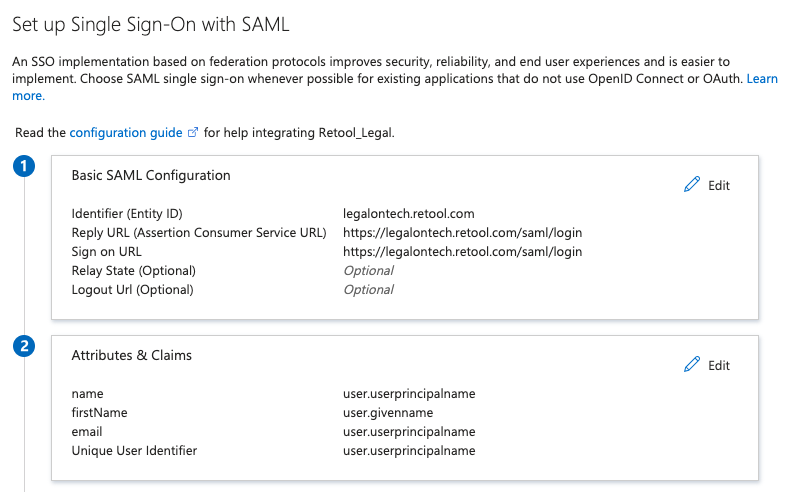Screen dimensions: 799x492
Task: Click the Attributes & Claims heading
Action: pos(131,355)
